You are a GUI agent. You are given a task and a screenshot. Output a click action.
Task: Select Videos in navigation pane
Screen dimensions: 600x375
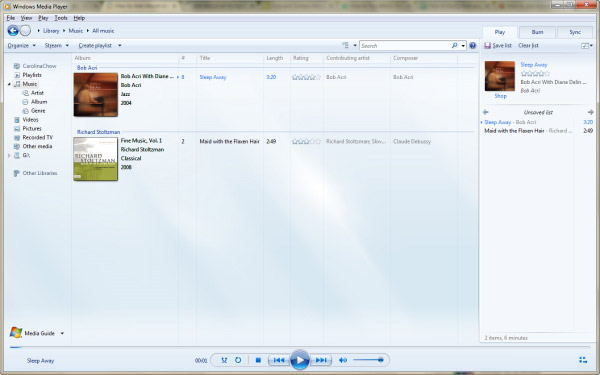(30, 120)
